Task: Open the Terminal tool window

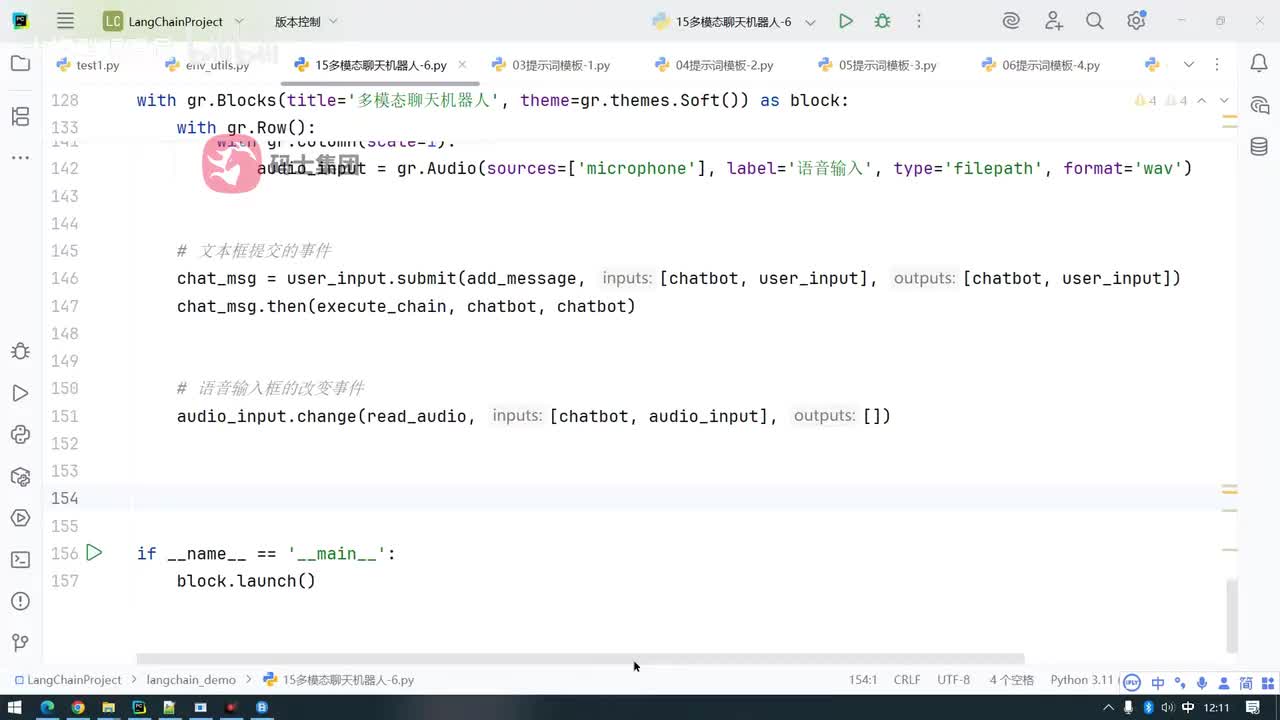Action: point(20,559)
